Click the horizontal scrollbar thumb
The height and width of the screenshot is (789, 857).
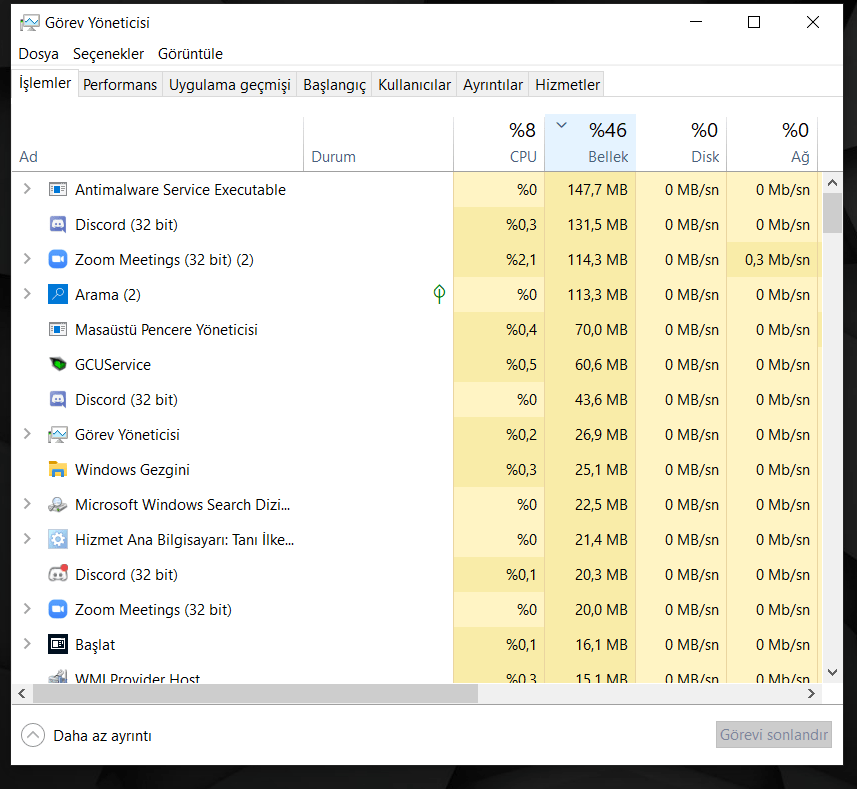tap(255, 693)
